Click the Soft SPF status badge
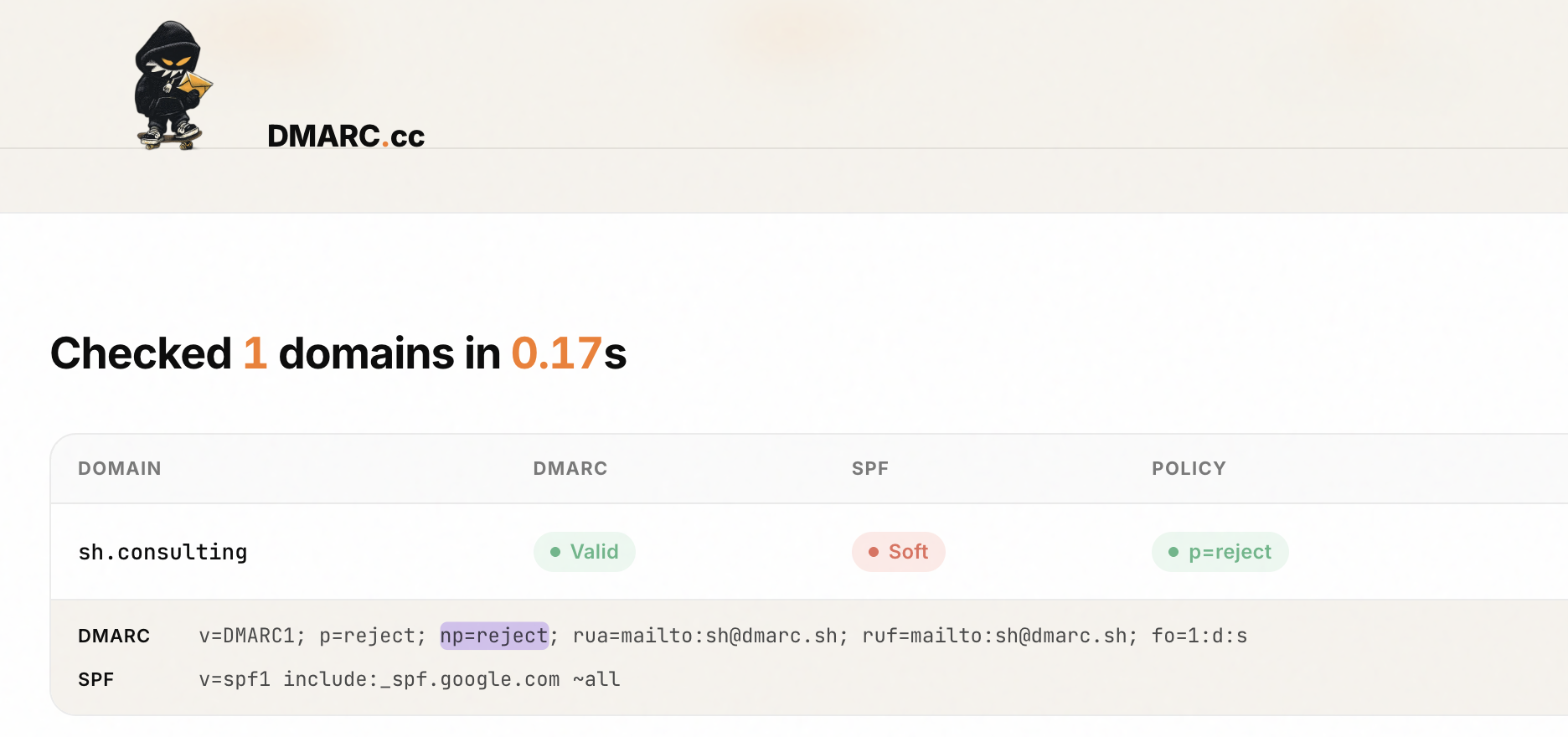This screenshot has width=1568, height=737. coord(899,552)
